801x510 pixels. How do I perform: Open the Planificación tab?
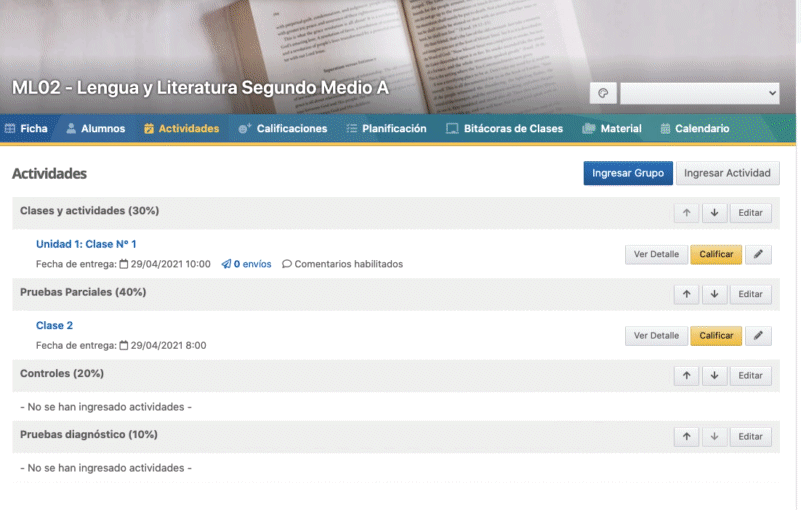click(x=386, y=128)
